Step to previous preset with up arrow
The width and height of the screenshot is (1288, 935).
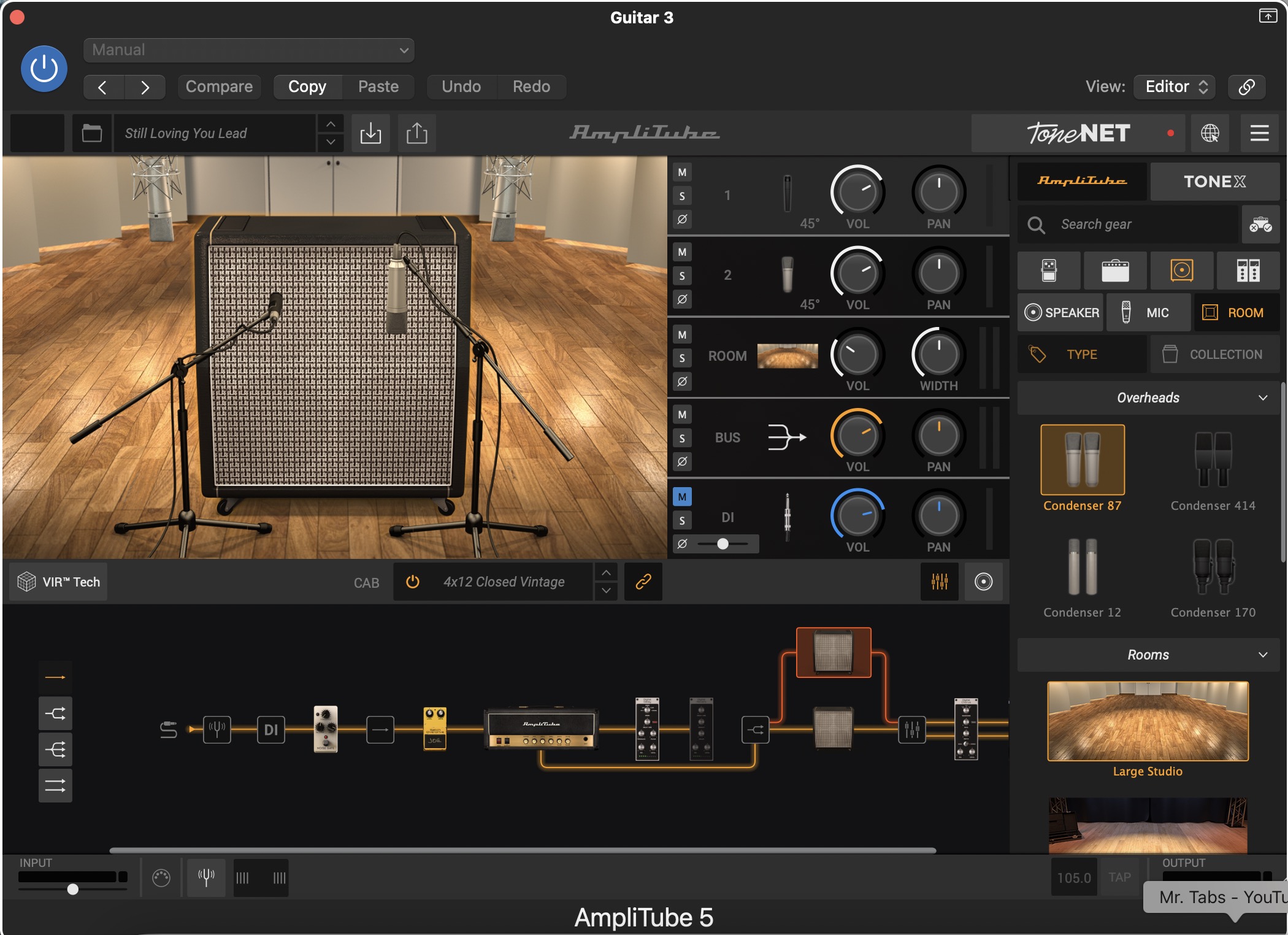tap(331, 125)
